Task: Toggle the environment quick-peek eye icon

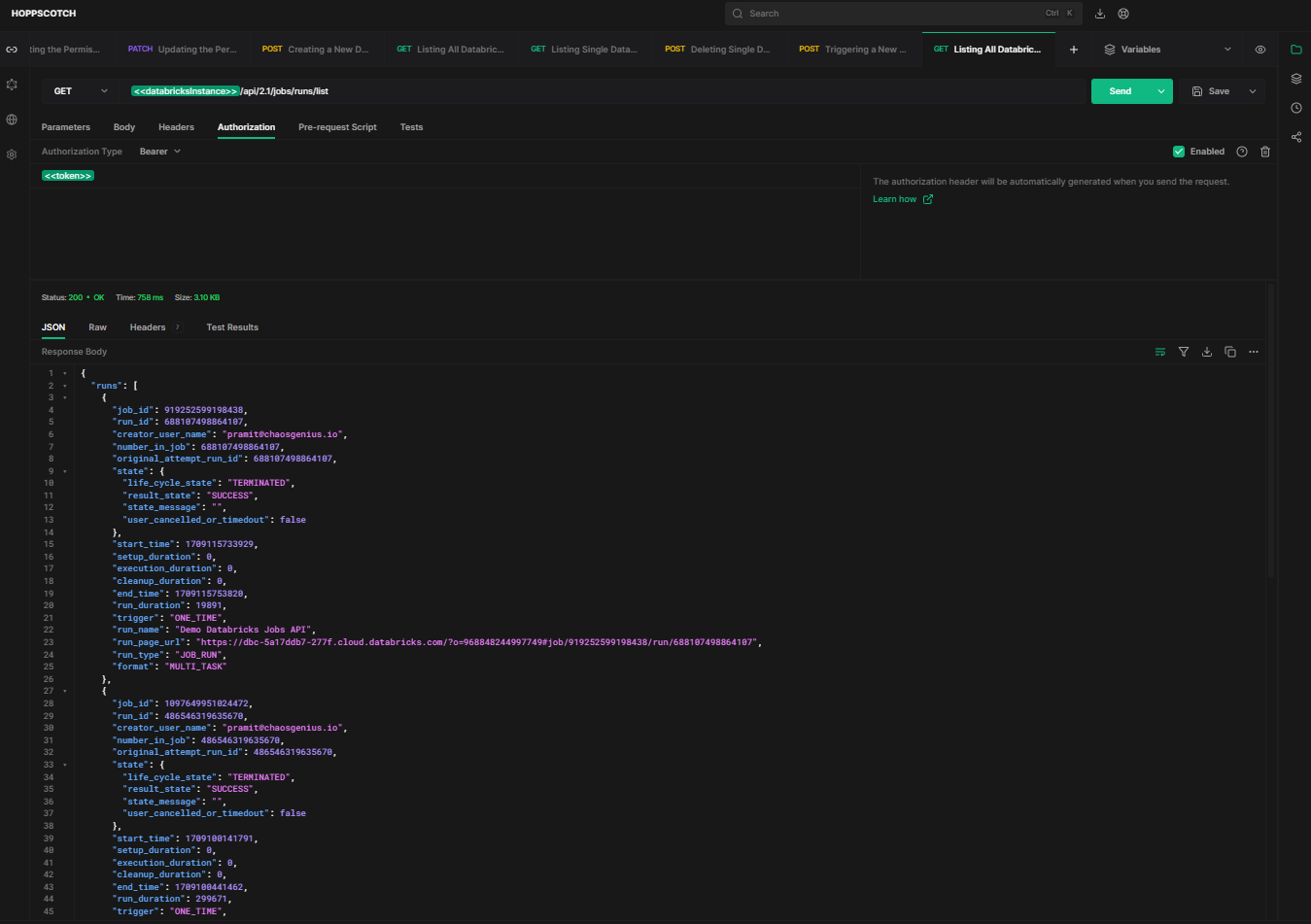Action: pos(1259,50)
